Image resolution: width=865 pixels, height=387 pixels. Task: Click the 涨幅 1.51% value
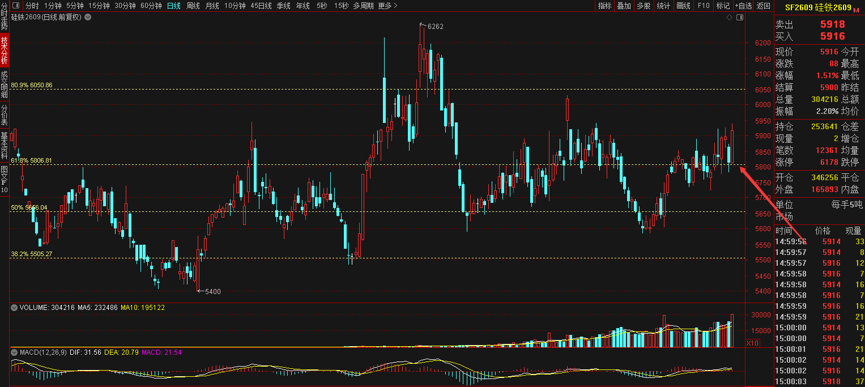click(x=827, y=75)
